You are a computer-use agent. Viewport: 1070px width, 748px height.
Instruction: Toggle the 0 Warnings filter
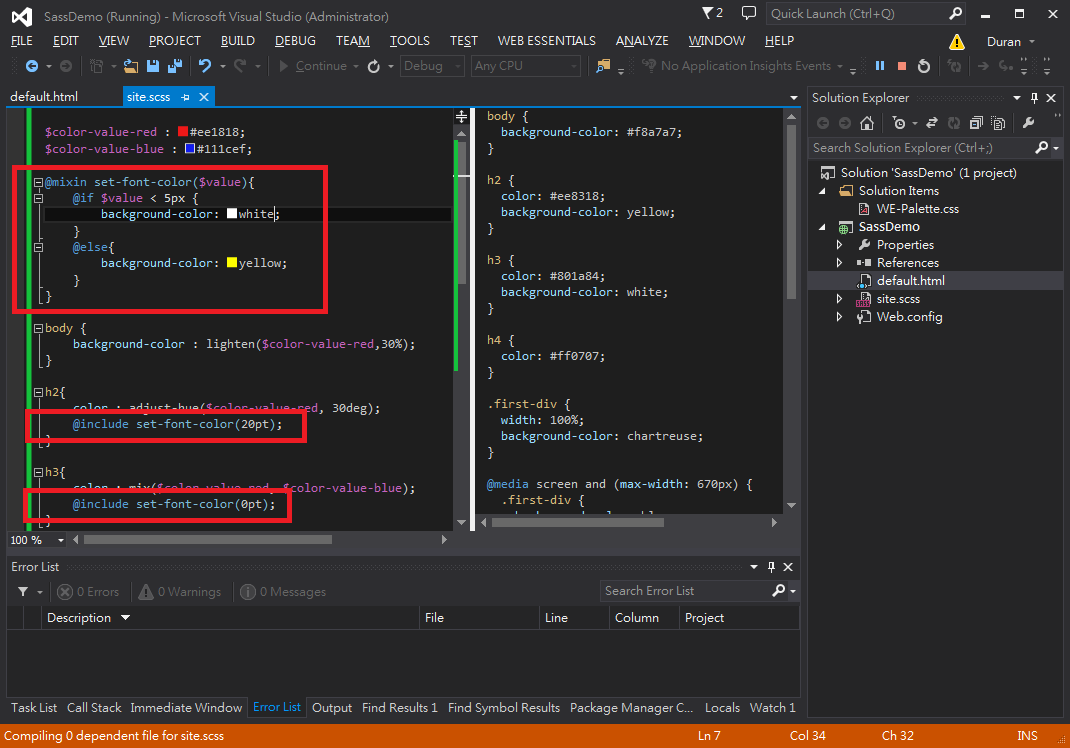[179, 592]
